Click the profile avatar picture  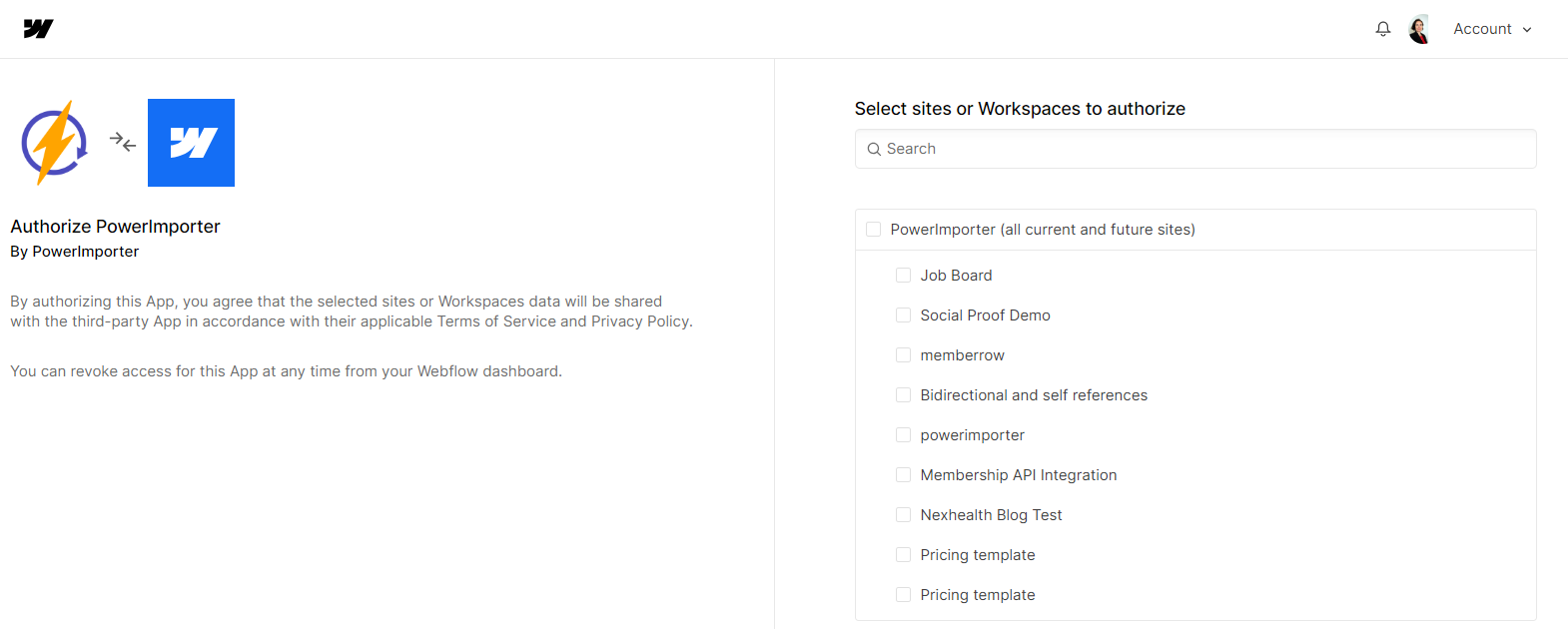[1419, 29]
